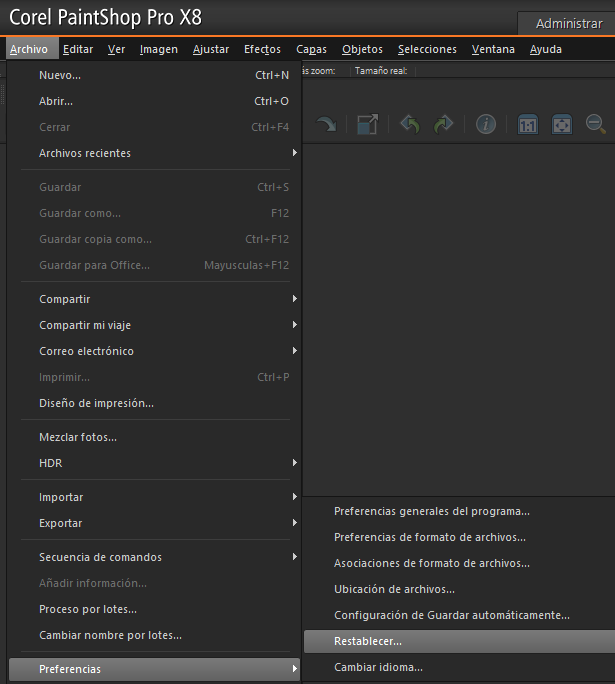615x684 pixels.
Task: Open the Selecciones menu
Action: pos(427,49)
